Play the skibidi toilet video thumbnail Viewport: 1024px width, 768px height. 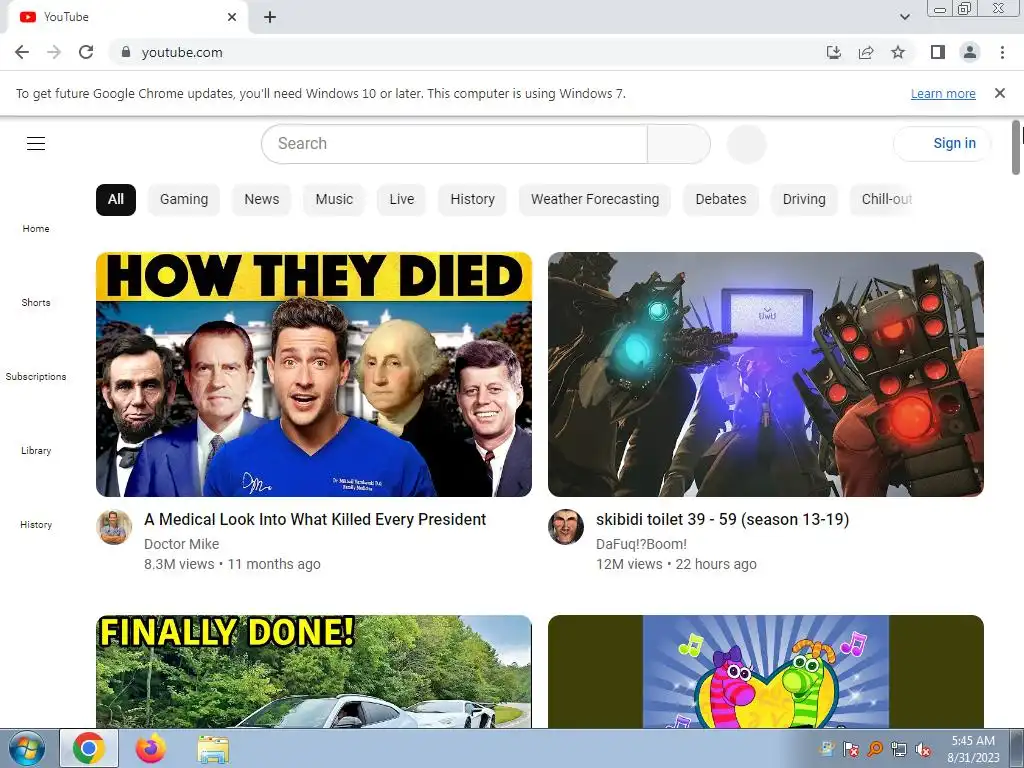(765, 374)
